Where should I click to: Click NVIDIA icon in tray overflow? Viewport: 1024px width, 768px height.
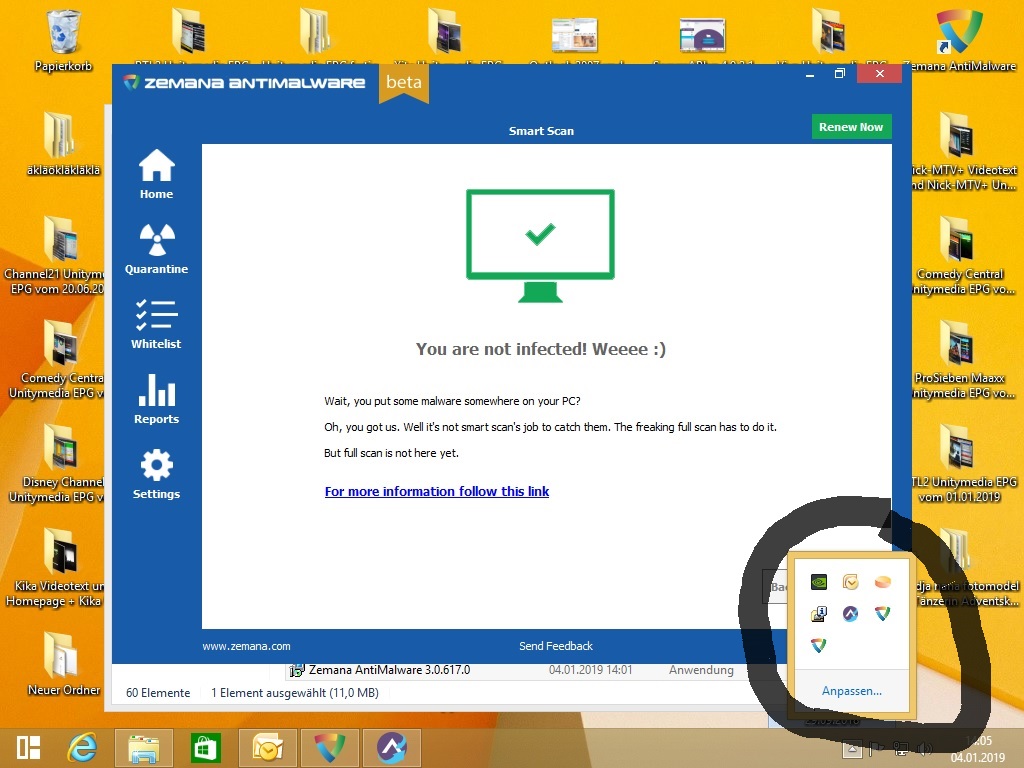[x=818, y=581]
